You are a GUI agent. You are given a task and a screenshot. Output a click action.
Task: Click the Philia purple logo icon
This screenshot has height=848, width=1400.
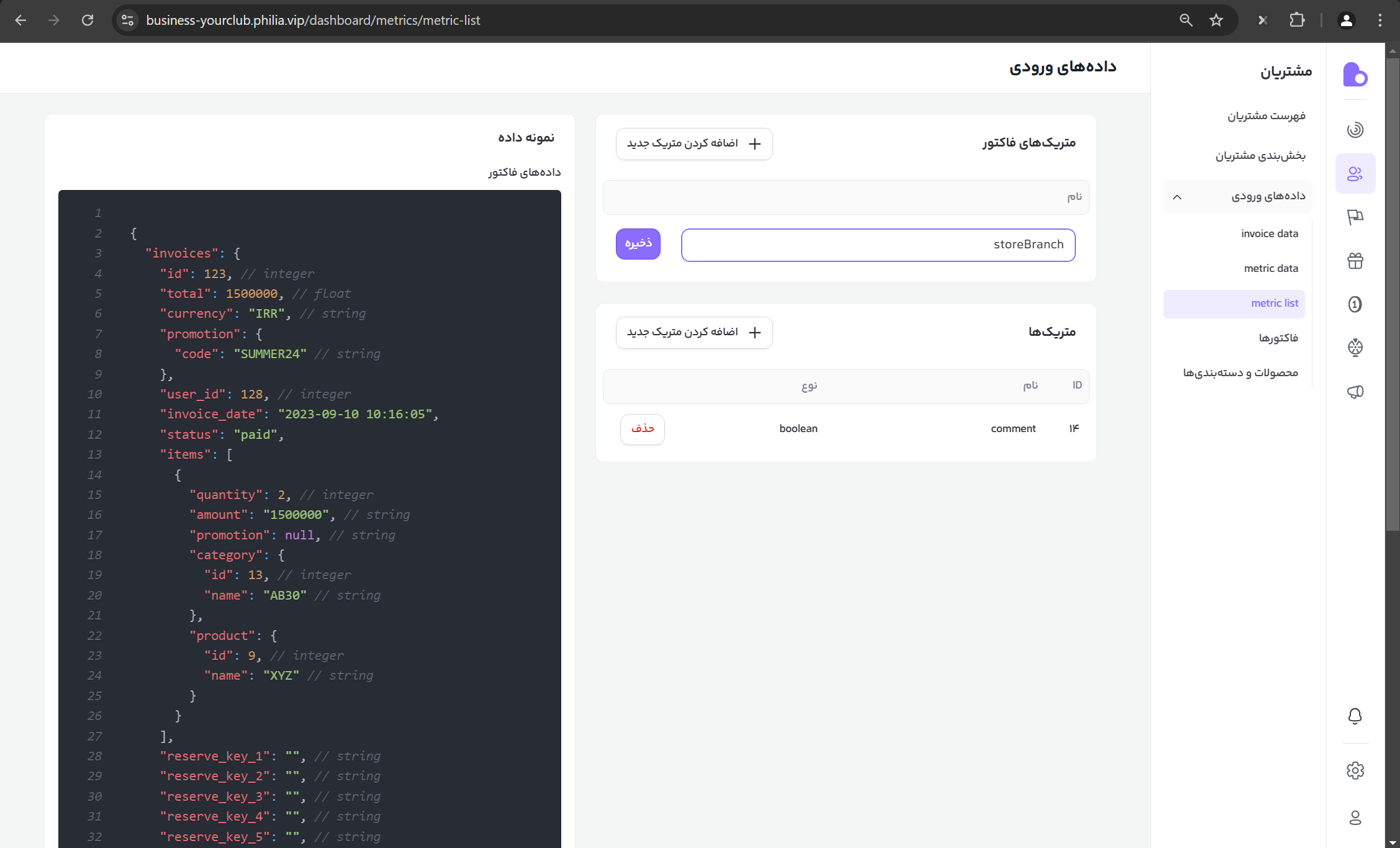[1355, 74]
